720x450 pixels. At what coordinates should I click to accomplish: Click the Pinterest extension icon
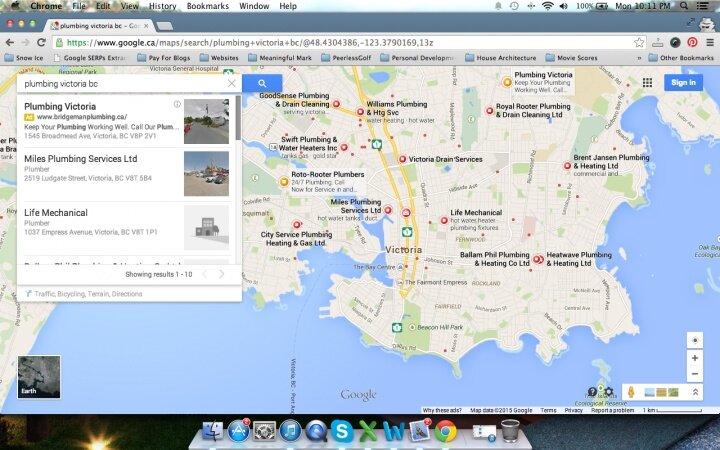click(x=692, y=43)
